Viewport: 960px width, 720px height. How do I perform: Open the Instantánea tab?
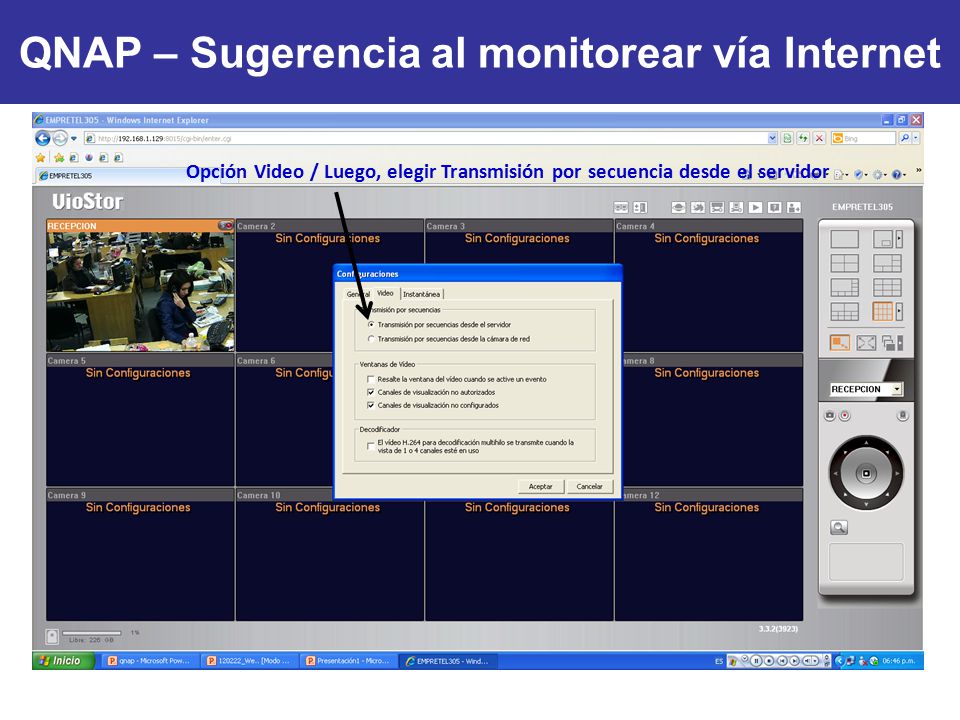(421, 294)
